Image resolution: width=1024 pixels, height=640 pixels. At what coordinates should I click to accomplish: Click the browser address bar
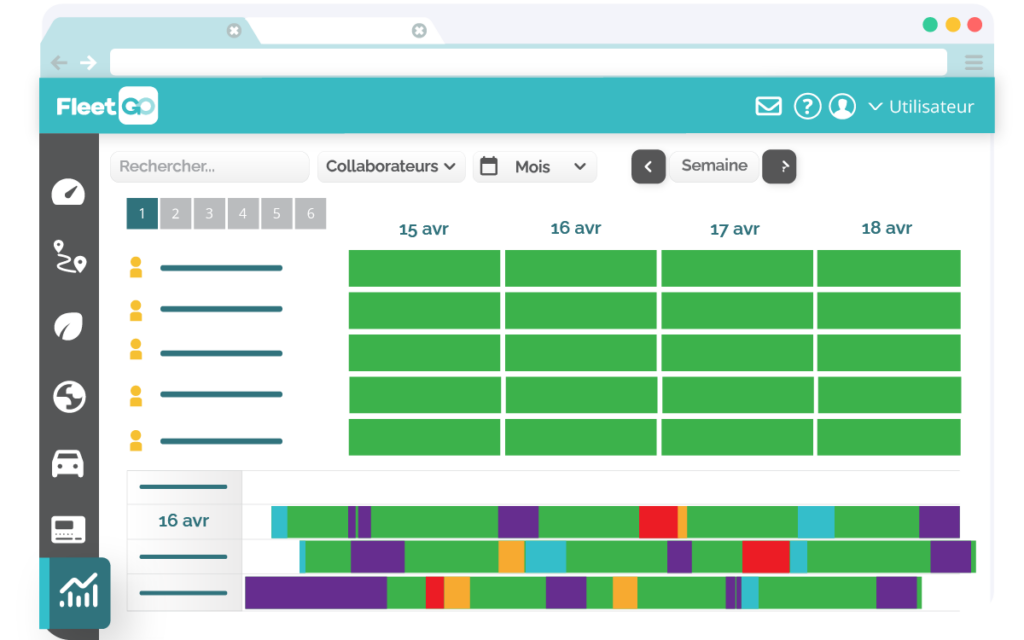528,62
